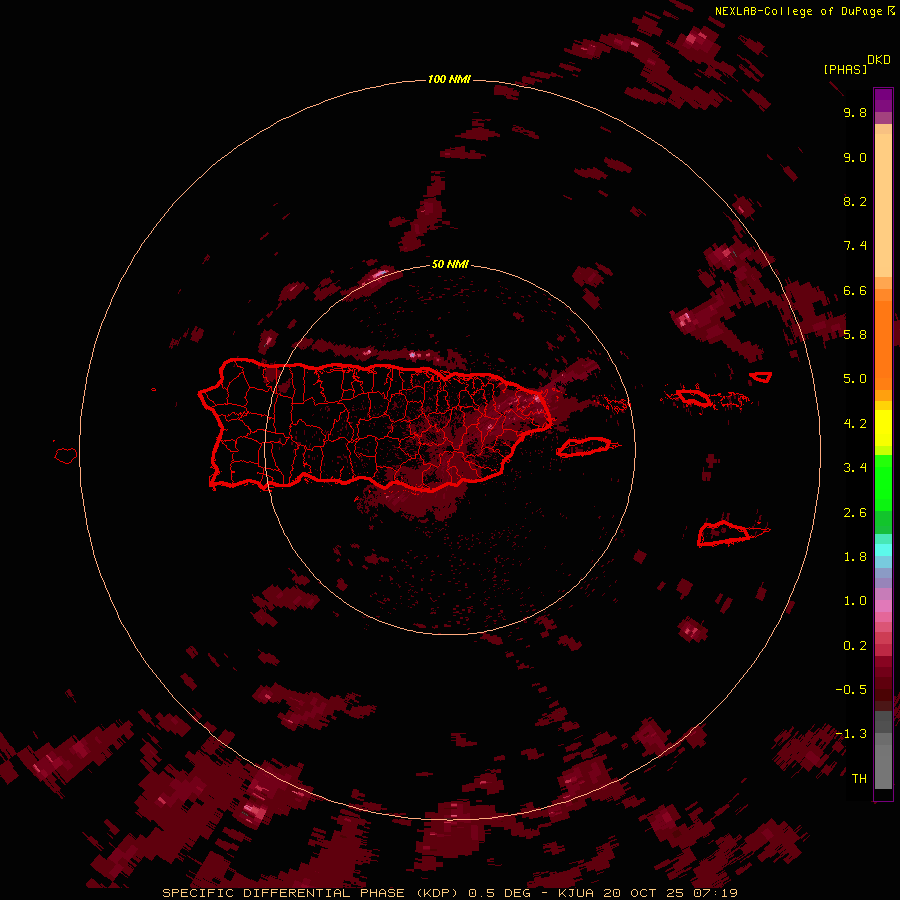
Task: Click the 07:19 timestamp in caption
Action: tap(714, 893)
